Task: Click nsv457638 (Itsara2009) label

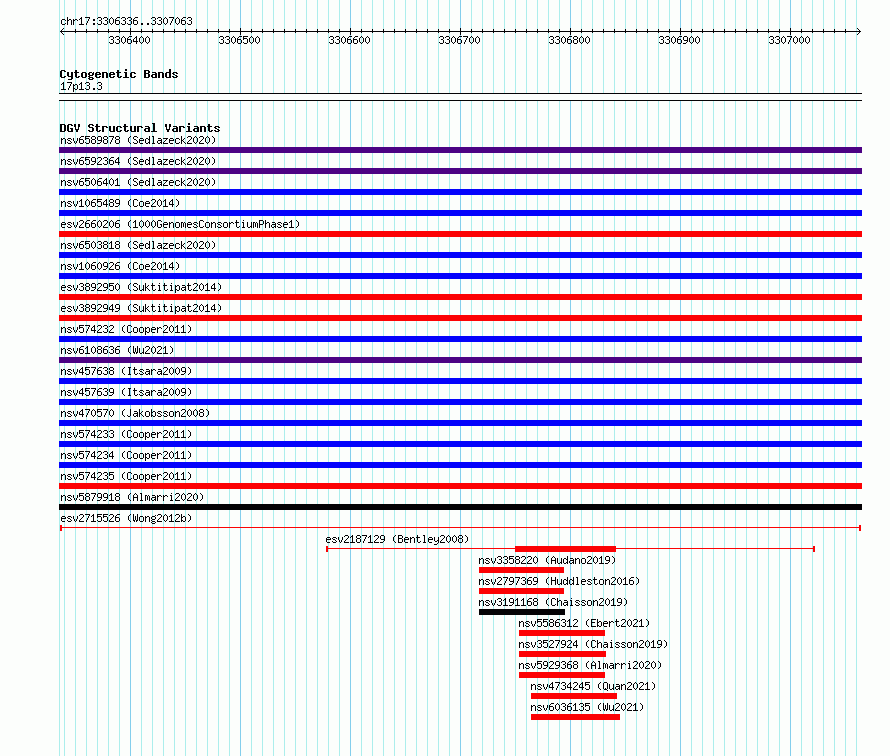Action: pos(126,371)
